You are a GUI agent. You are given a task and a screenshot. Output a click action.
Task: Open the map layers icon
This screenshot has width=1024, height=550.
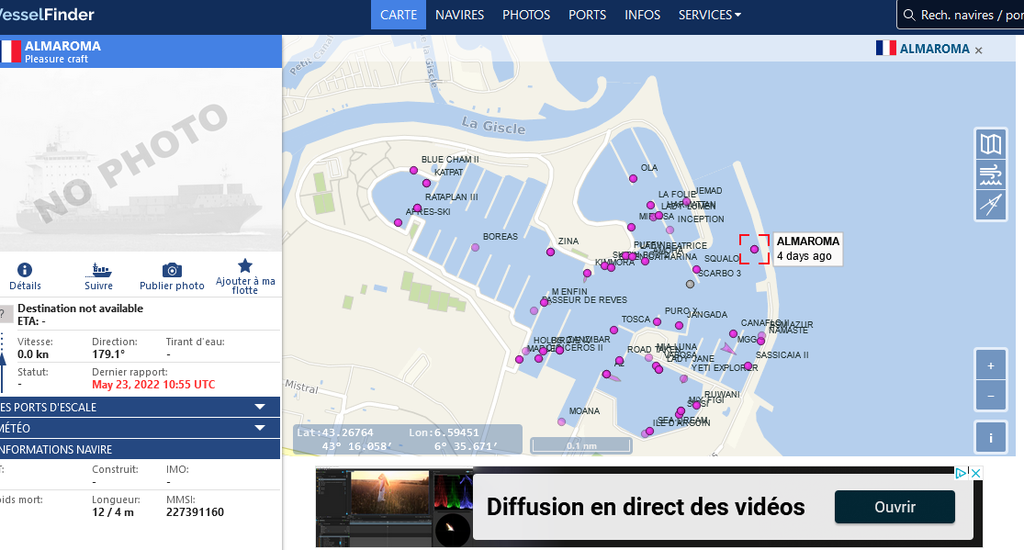[990, 144]
